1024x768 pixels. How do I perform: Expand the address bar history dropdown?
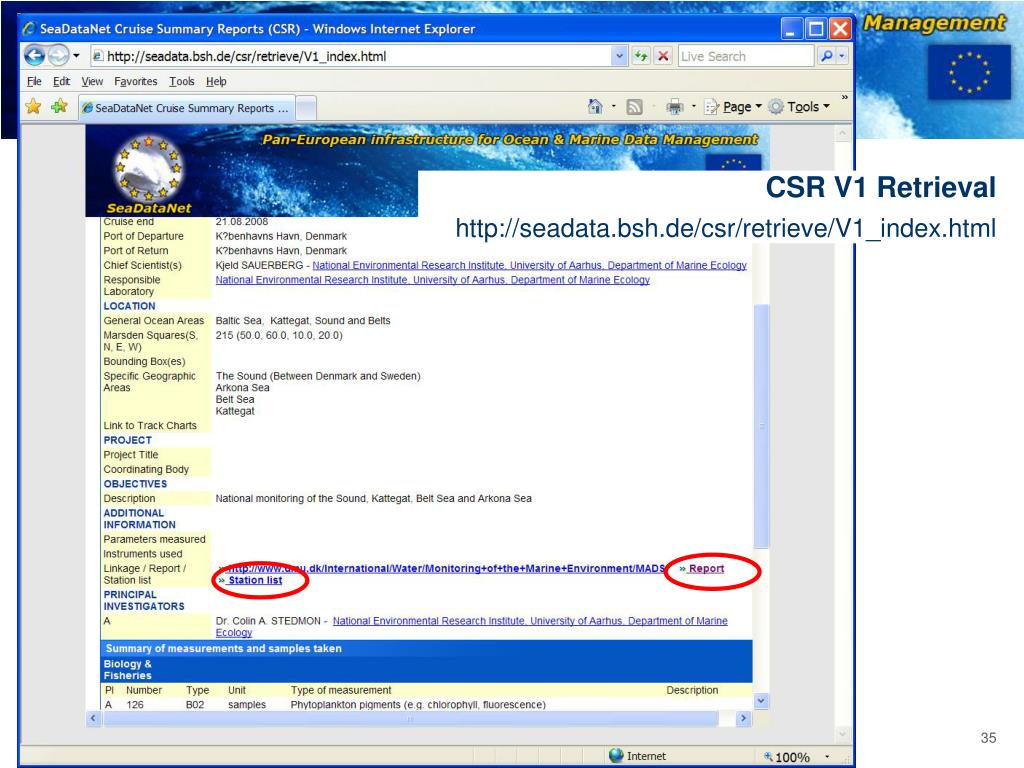(620, 56)
